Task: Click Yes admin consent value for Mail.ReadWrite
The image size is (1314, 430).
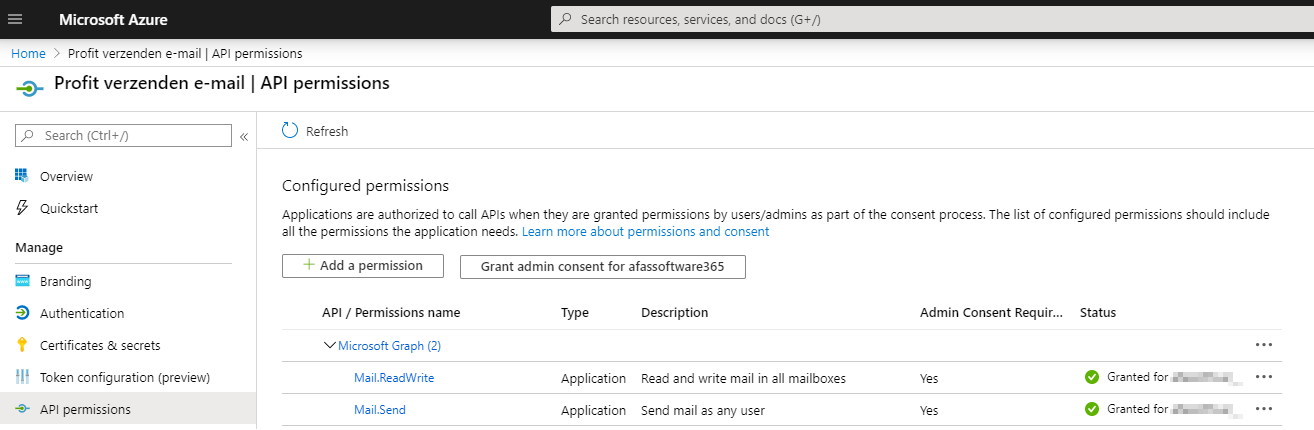Action: (929, 379)
